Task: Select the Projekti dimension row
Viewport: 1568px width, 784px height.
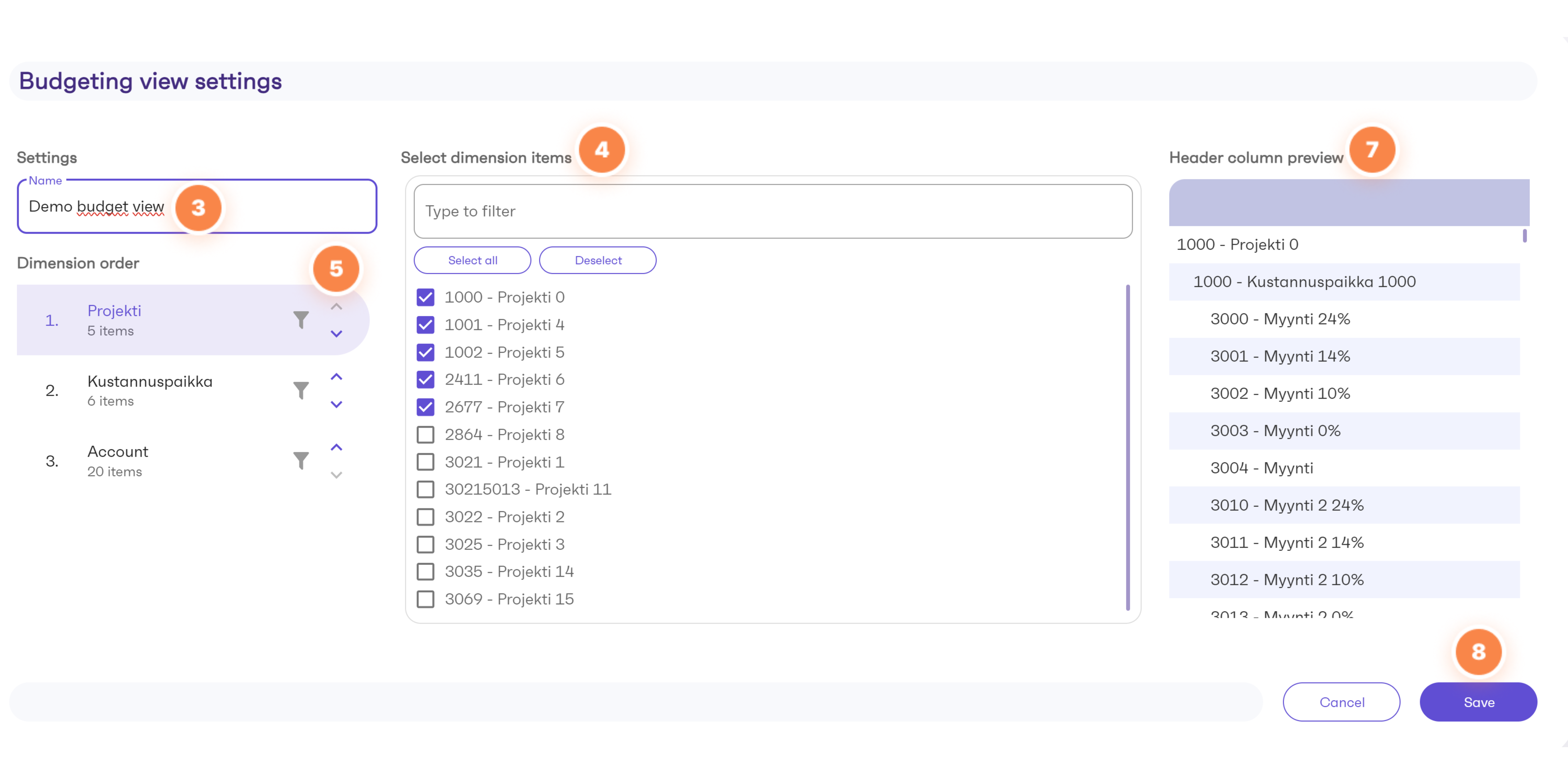Action: 193,320
